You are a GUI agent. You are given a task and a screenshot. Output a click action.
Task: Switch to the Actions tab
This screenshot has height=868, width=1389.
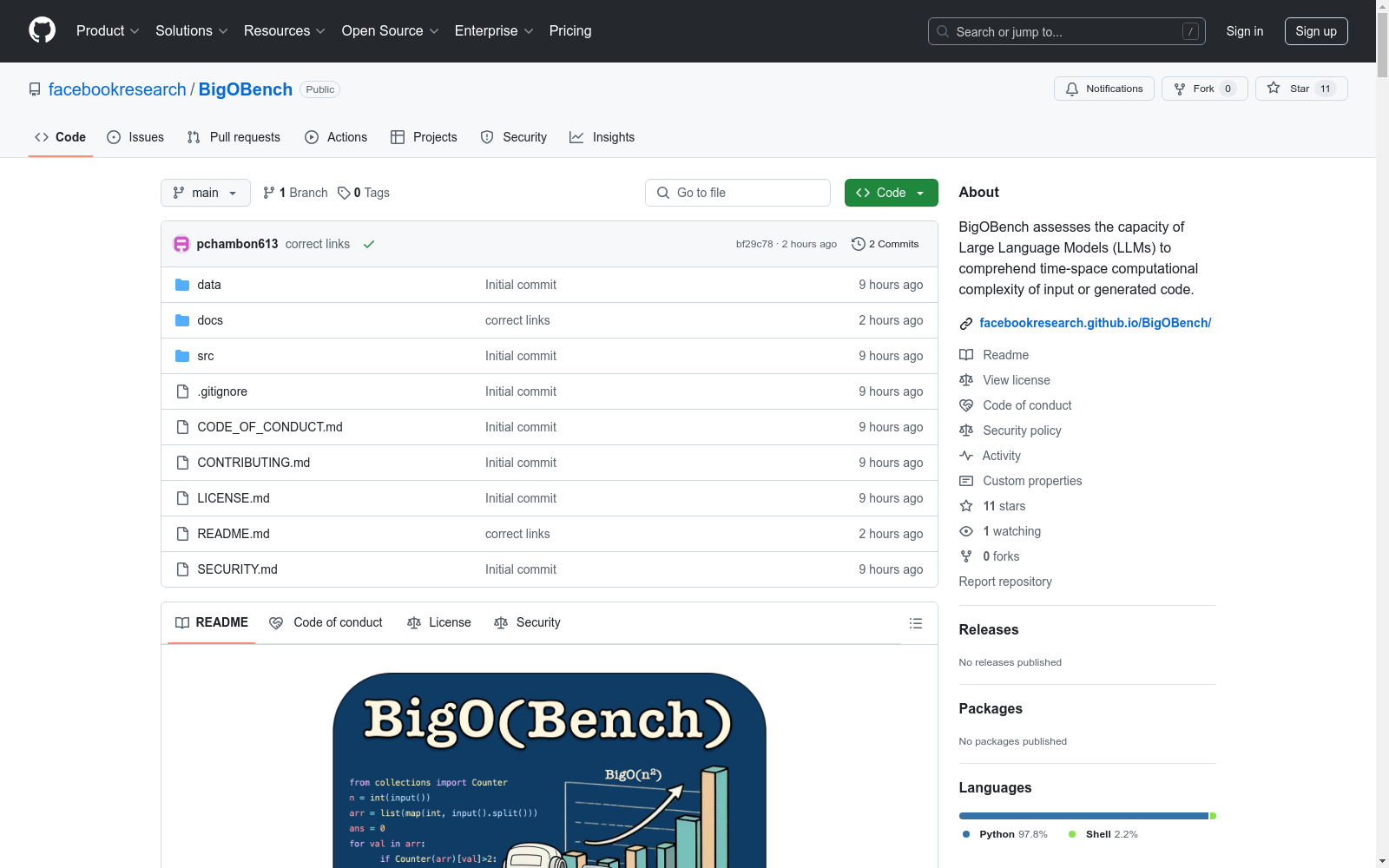(x=336, y=137)
